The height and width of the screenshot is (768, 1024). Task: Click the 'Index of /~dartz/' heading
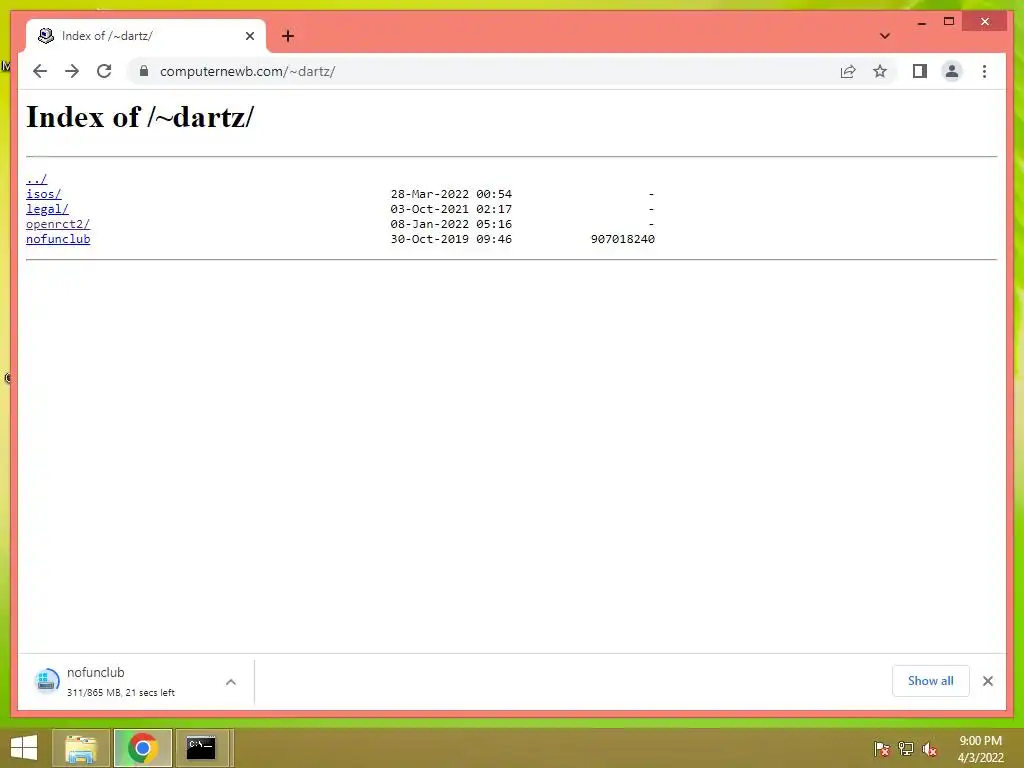tap(140, 118)
